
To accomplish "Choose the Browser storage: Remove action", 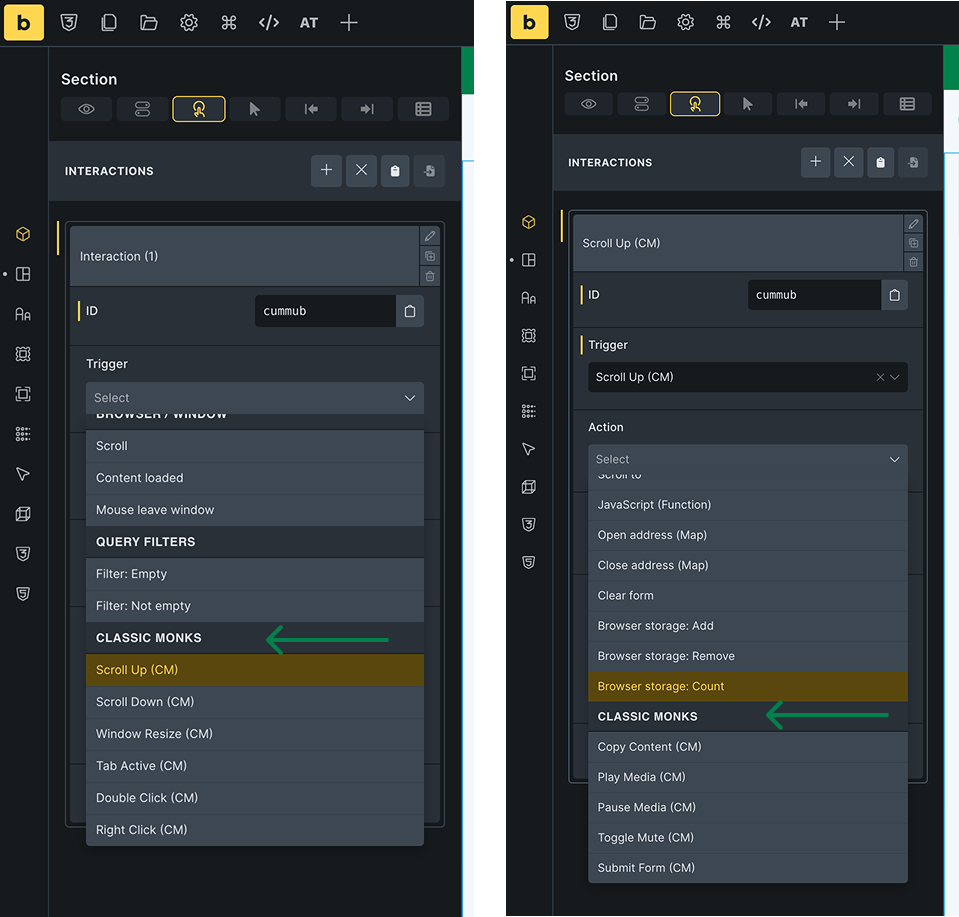I will (x=747, y=656).
